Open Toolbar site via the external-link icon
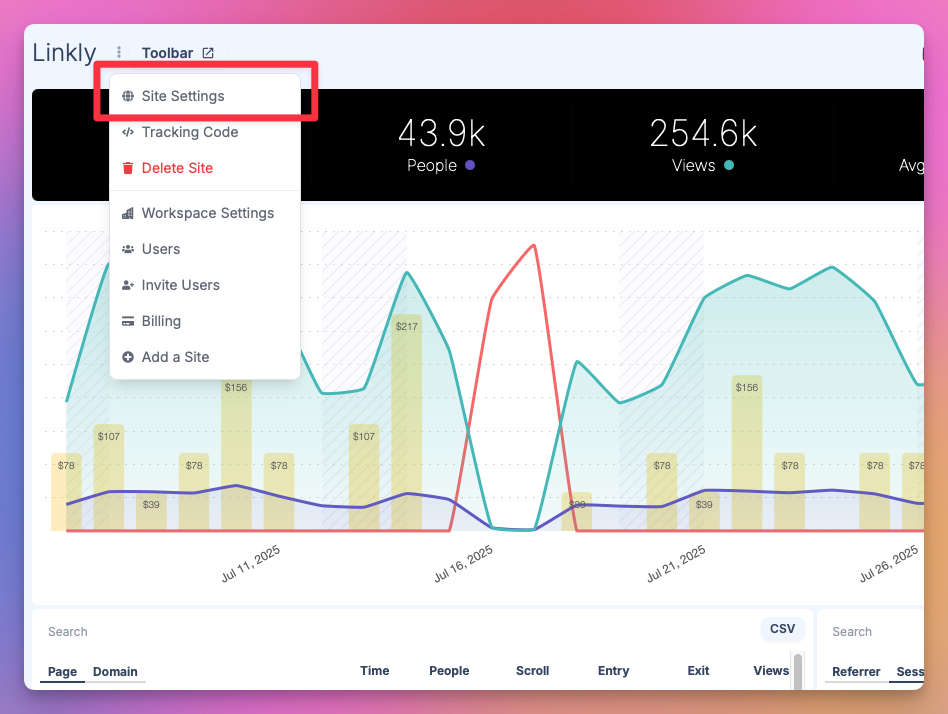Image resolution: width=948 pixels, height=714 pixels. (x=207, y=52)
